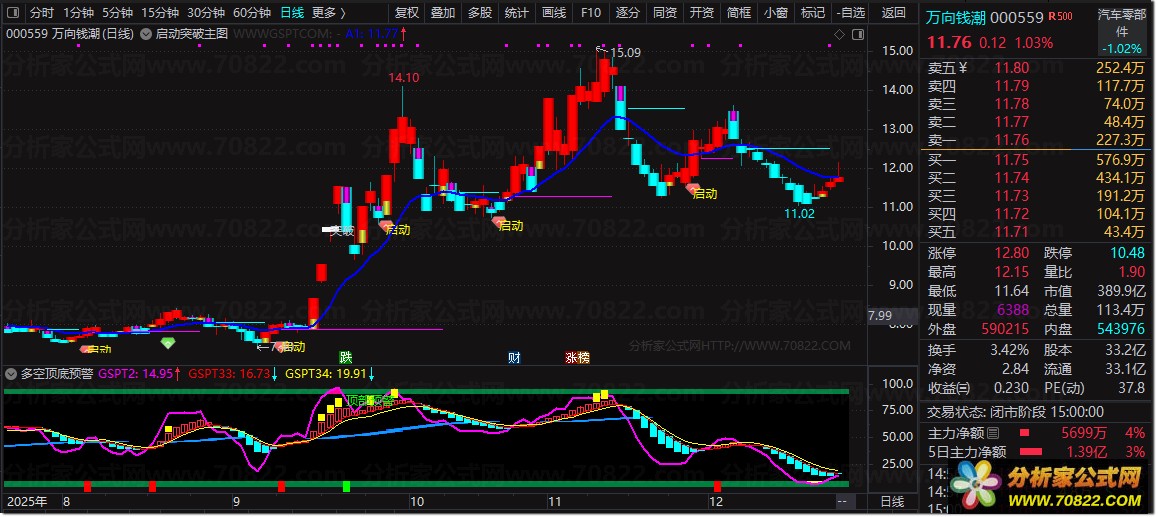Click the 主力净额 detail list icon

pos(993,433)
